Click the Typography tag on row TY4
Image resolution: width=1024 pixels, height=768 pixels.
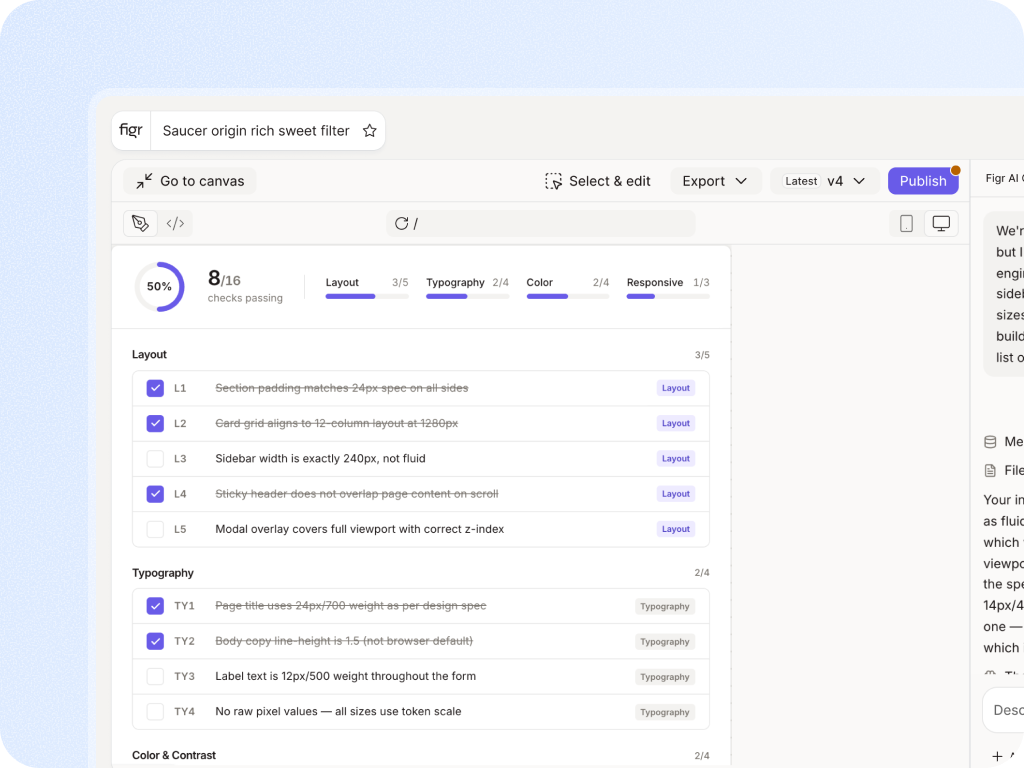click(665, 712)
